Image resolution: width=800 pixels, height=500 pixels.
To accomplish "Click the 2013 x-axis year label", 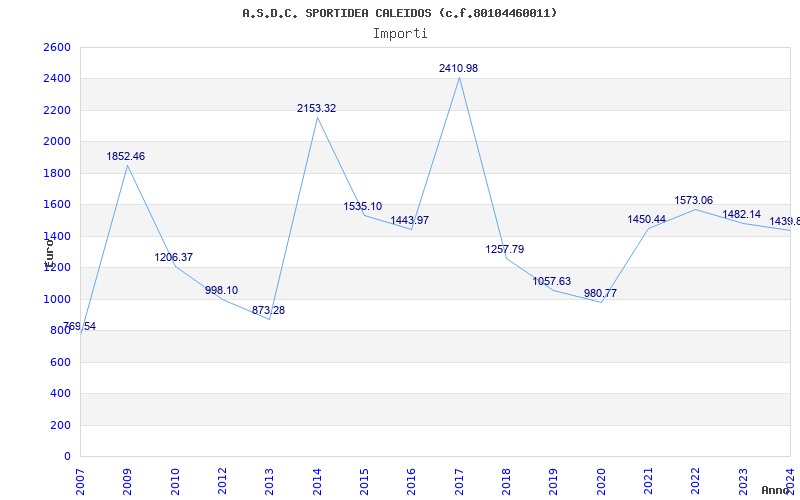I will click(x=269, y=481).
